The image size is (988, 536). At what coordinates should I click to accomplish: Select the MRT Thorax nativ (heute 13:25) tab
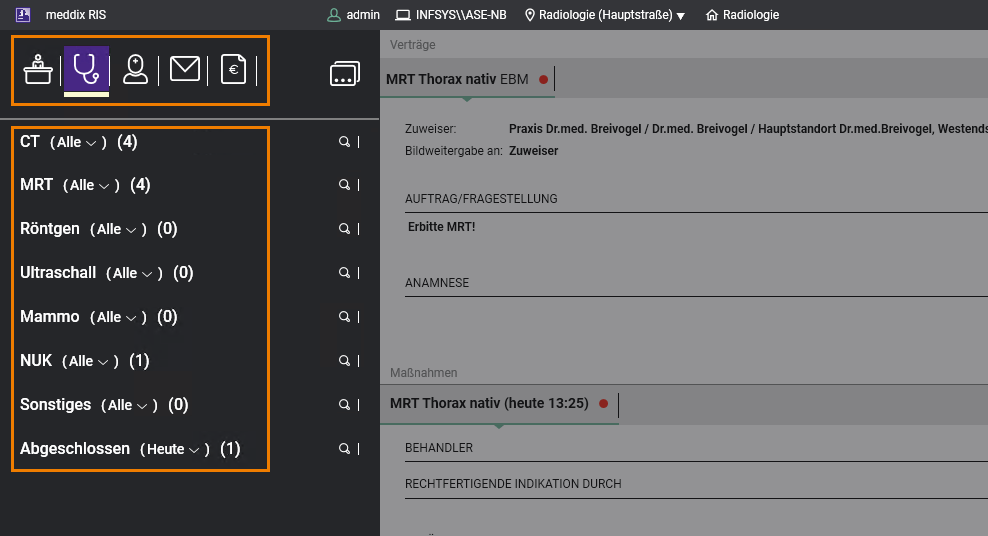click(x=489, y=404)
